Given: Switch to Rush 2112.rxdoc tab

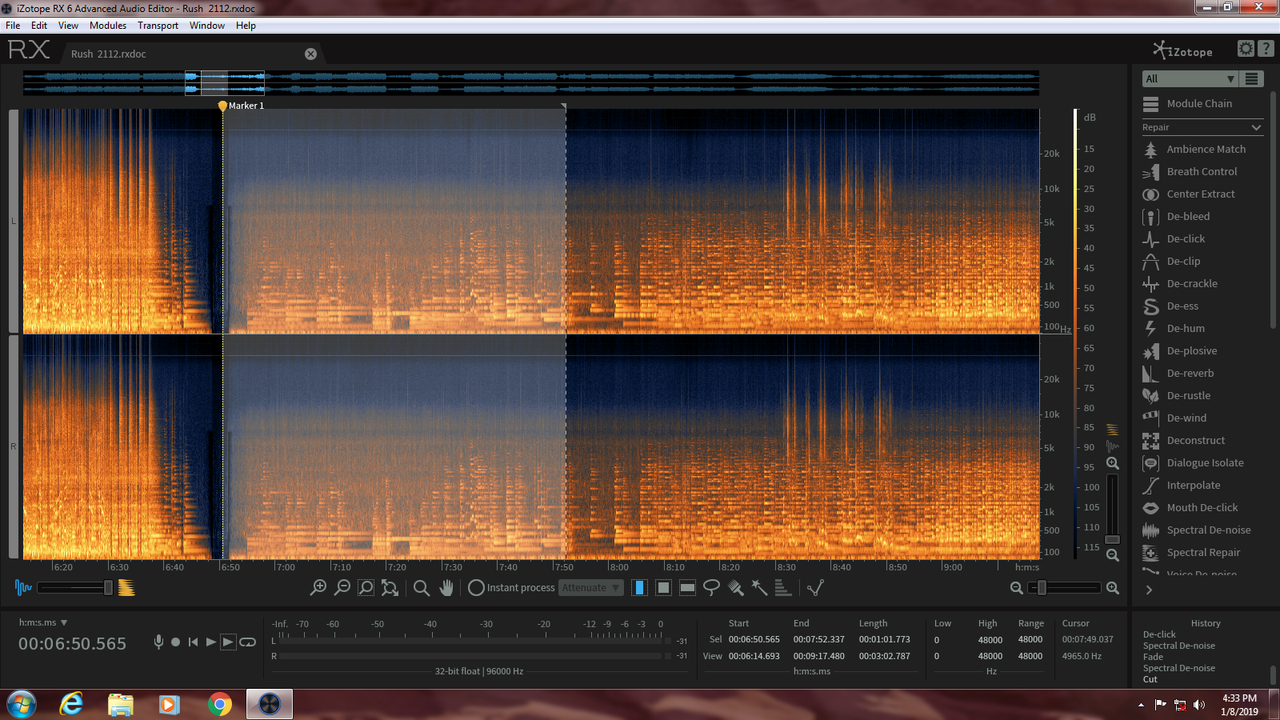Looking at the screenshot, I should tap(108, 54).
